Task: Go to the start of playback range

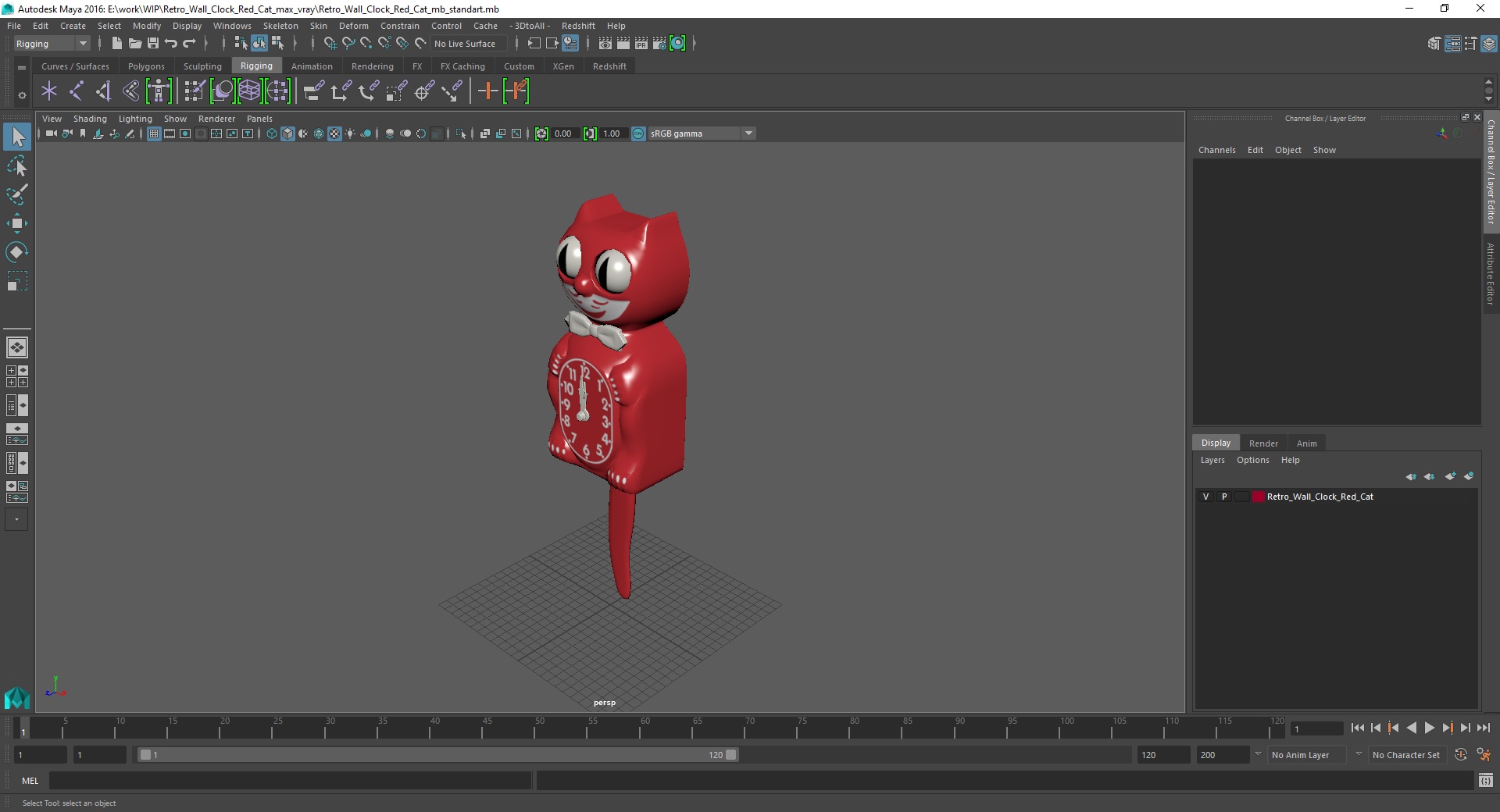Action: click(x=1358, y=728)
